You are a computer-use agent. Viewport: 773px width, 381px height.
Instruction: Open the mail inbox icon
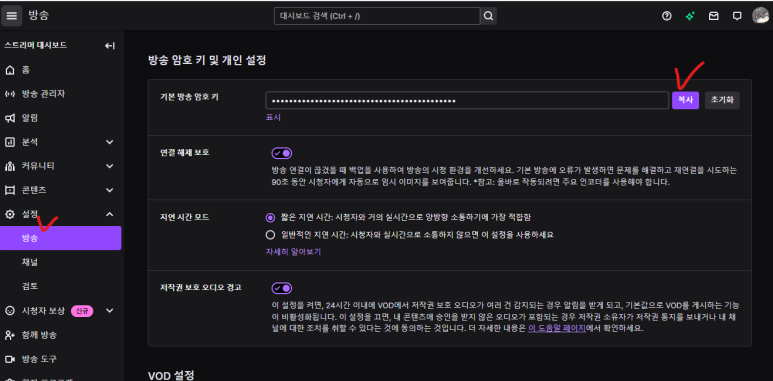(713, 16)
